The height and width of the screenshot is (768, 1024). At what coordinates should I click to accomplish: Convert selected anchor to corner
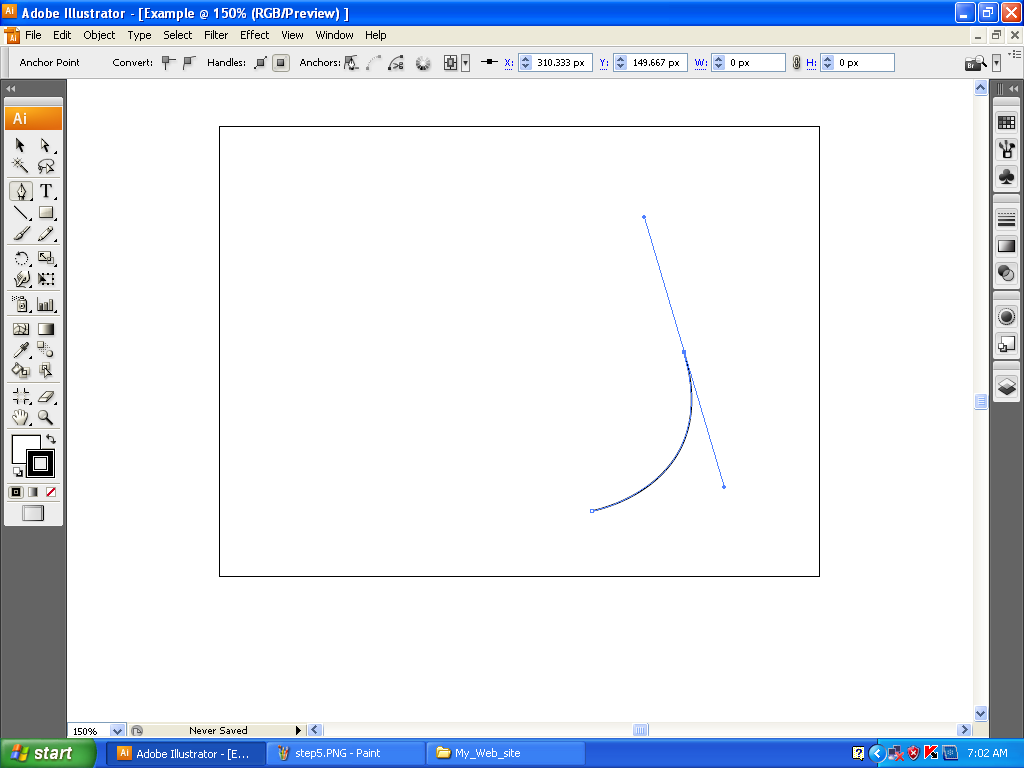pos(168,63)
